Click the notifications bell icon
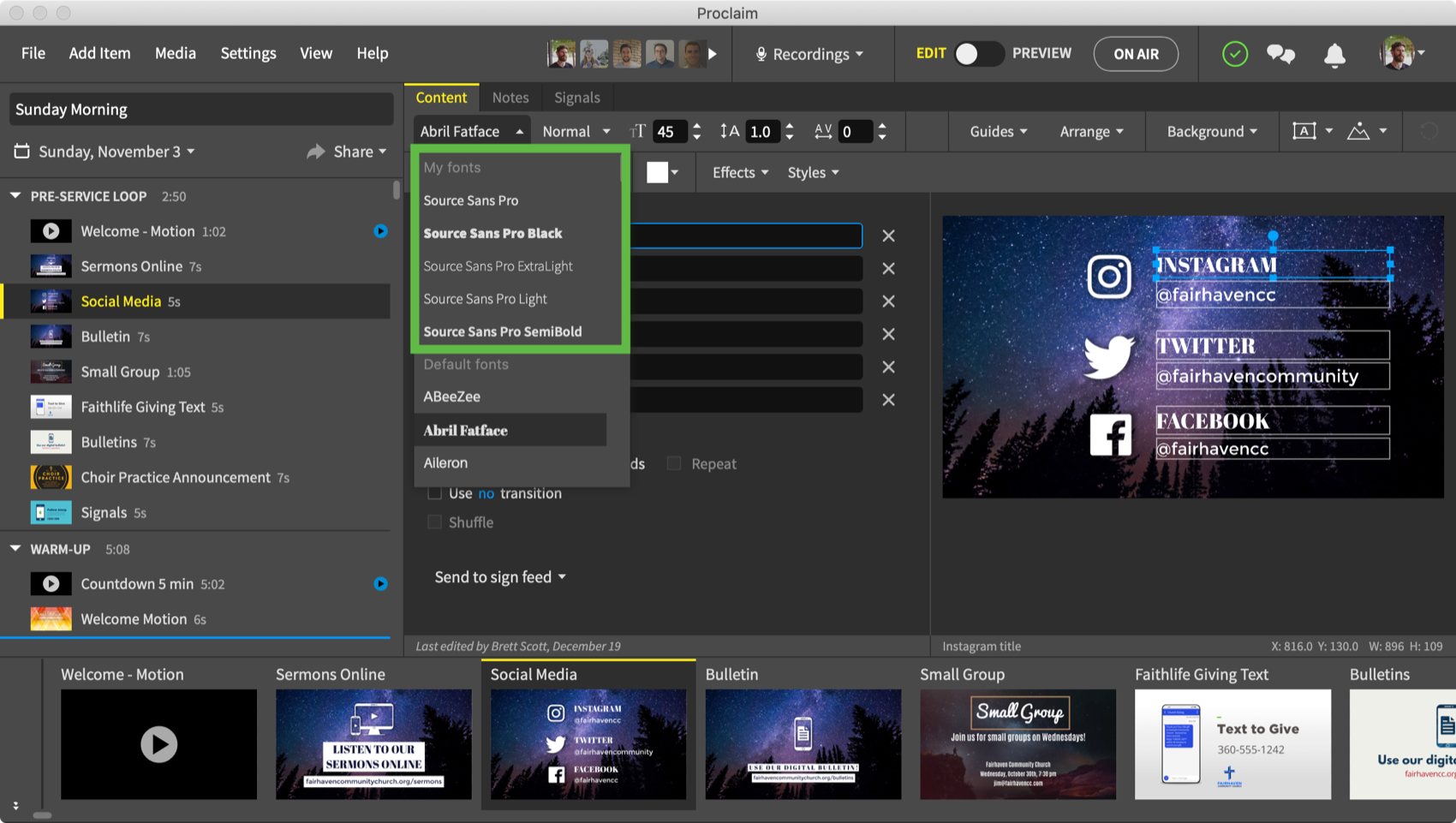This screenshot has height=823, width=1456. (1334, 55)
